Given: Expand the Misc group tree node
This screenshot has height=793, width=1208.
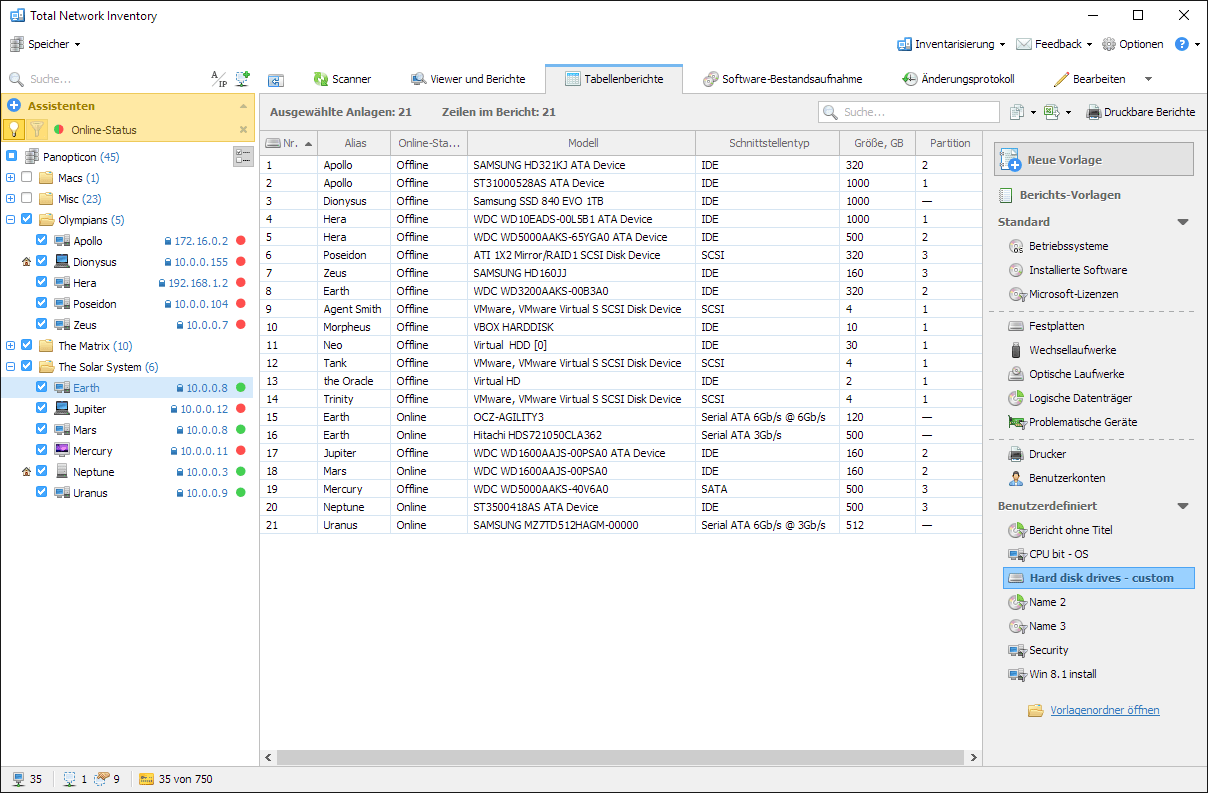Looking at the screenshot, I should click(x=10, y=198).
